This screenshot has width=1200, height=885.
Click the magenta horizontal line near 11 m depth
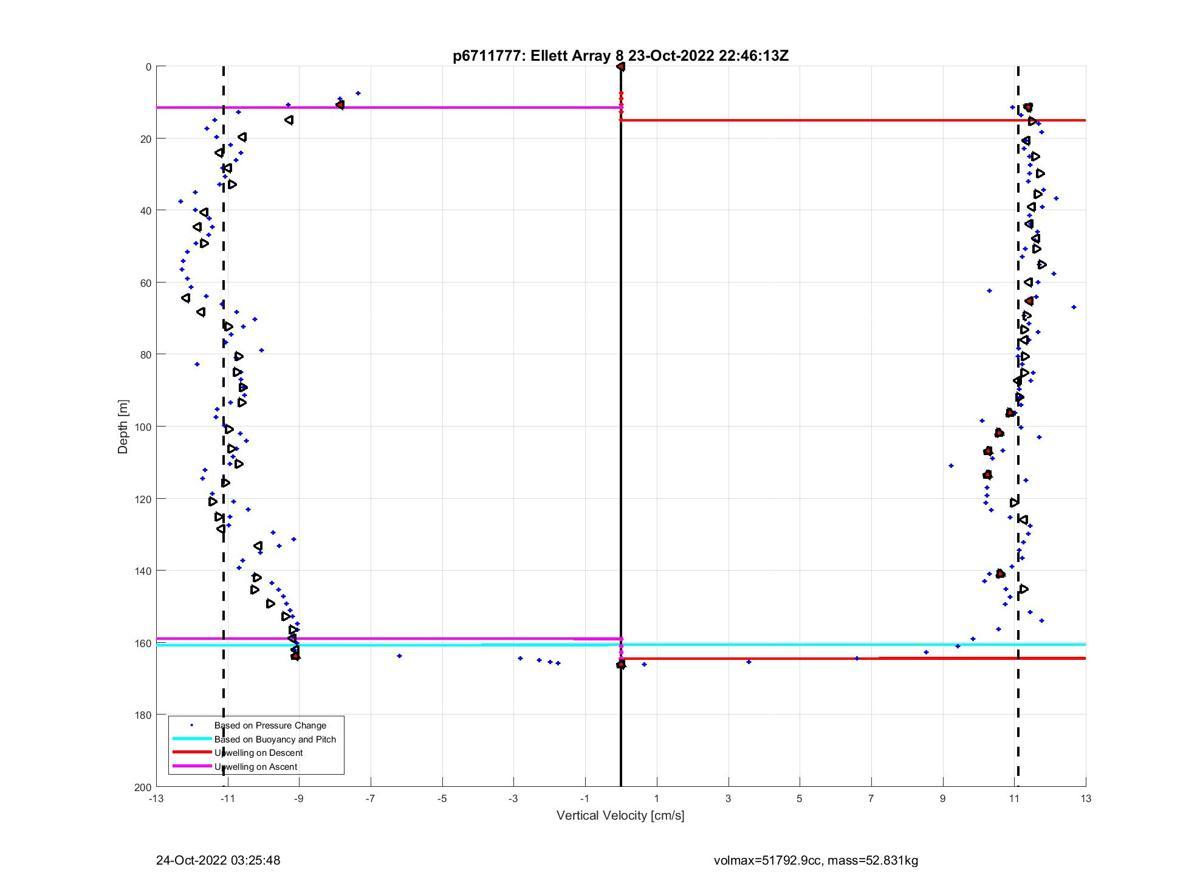tap(400, 107)
